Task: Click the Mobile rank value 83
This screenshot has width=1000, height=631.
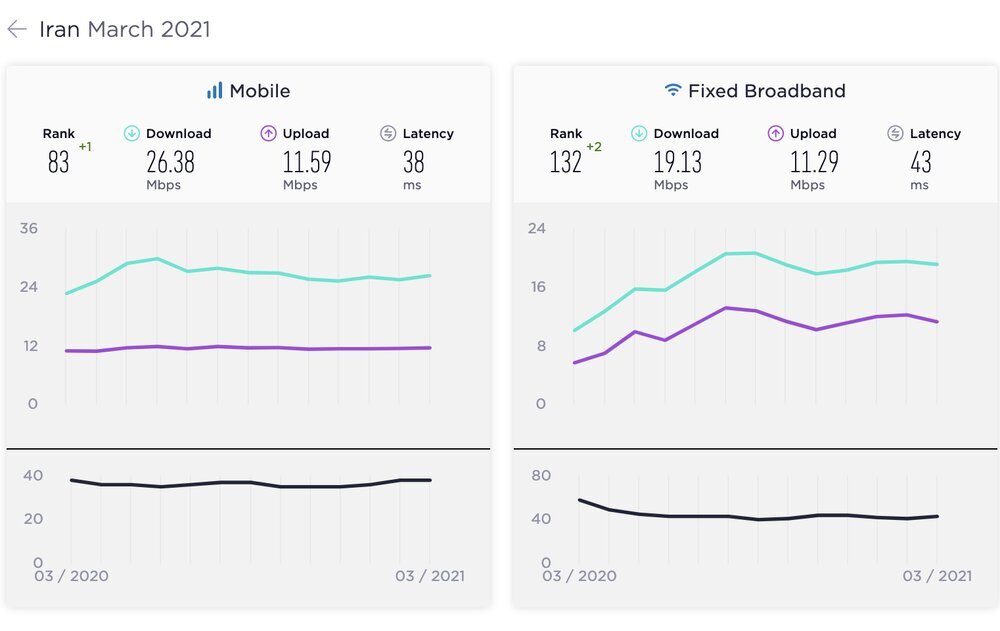Action: 59,162
